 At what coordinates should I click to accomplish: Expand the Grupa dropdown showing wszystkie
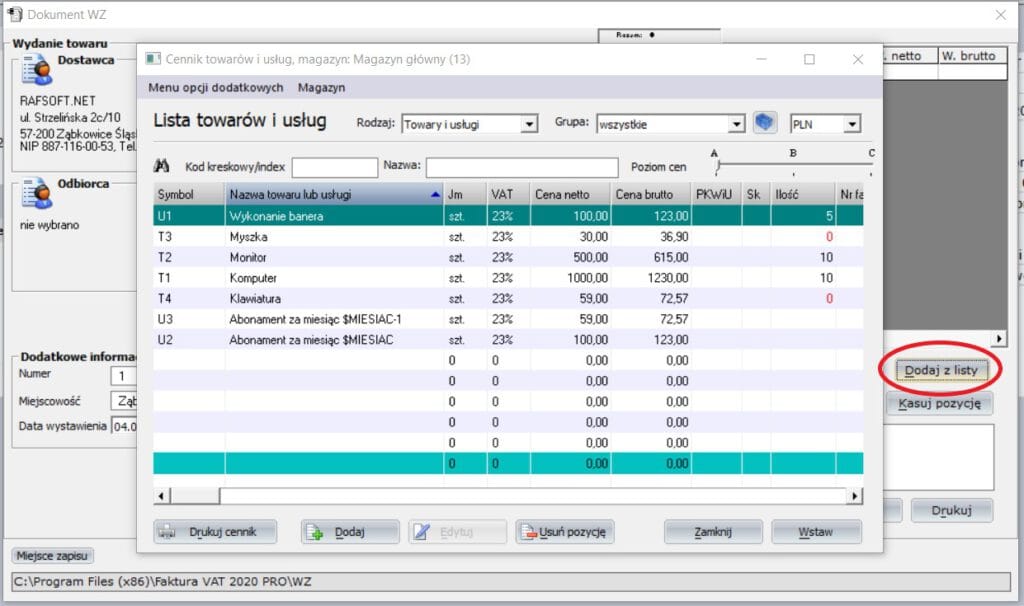tap(736, 125)
